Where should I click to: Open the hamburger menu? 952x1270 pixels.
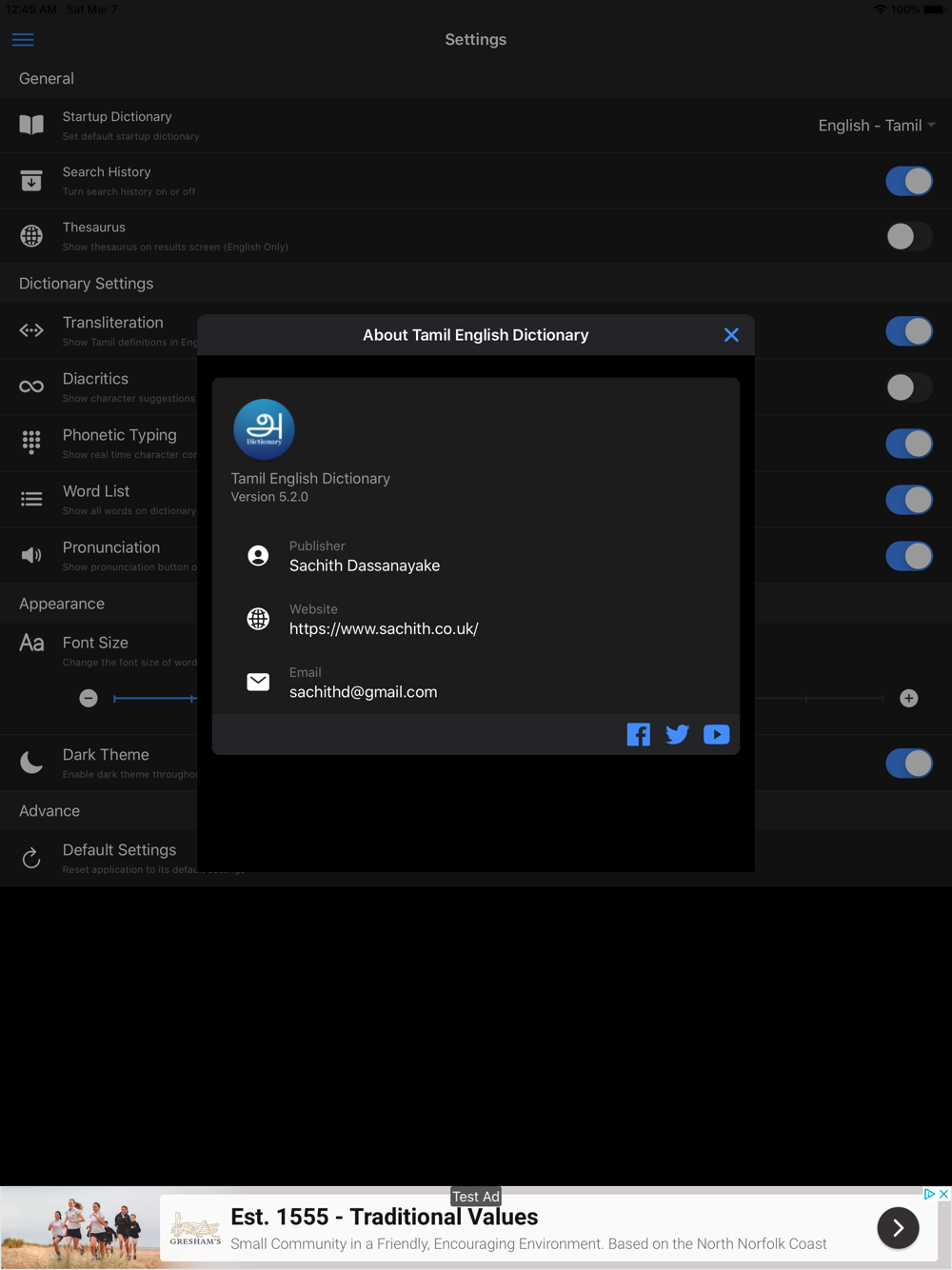(23, 40)
